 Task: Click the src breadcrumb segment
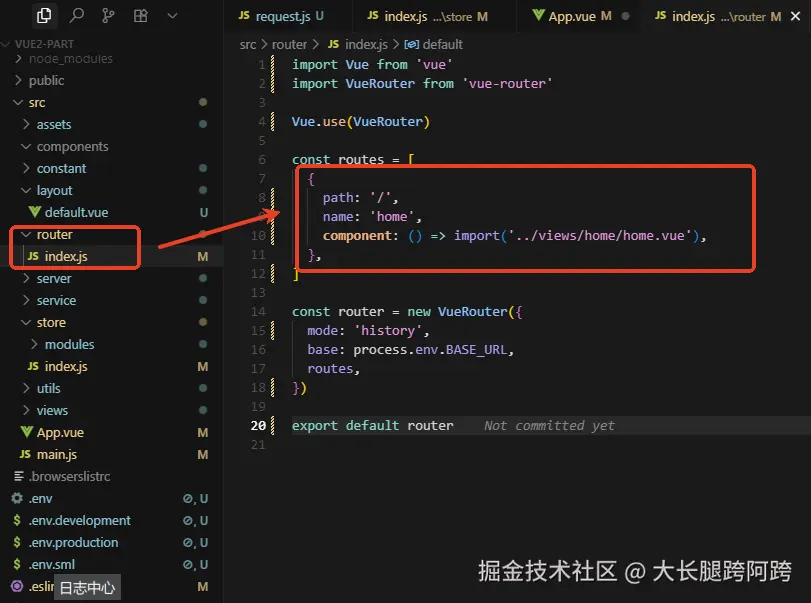(x=248, y=44)
